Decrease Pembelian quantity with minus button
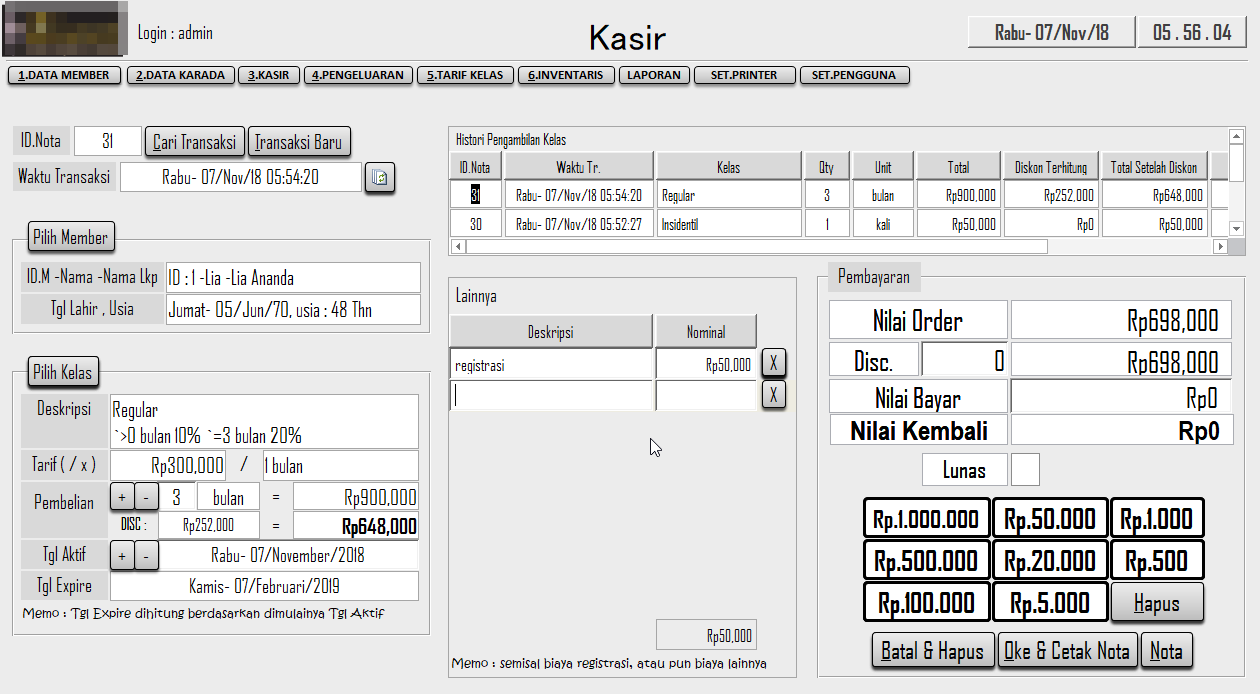 click(x=146, y=497)
